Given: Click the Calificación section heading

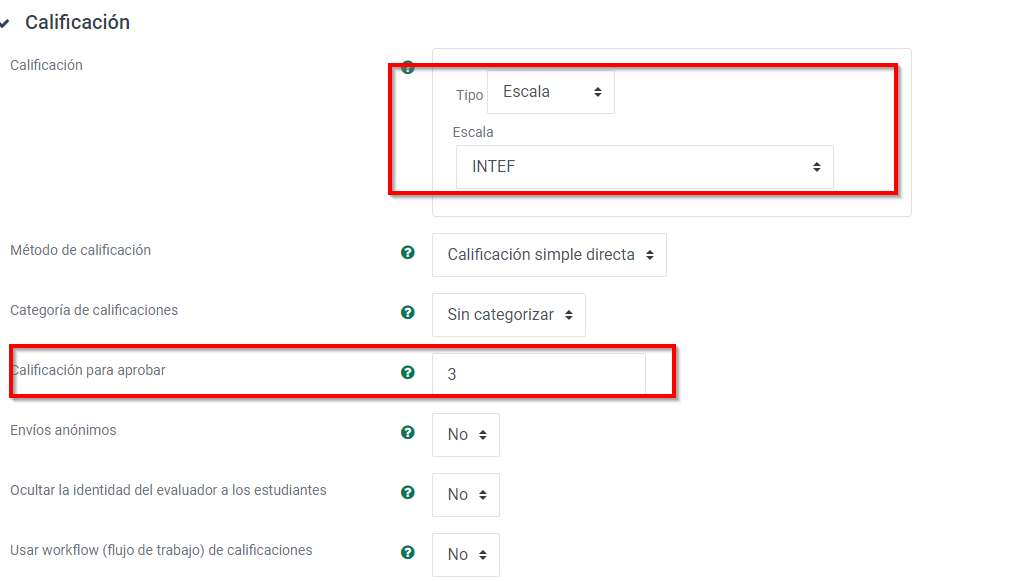Looking at the screenshot, I should tap(77, 22).
